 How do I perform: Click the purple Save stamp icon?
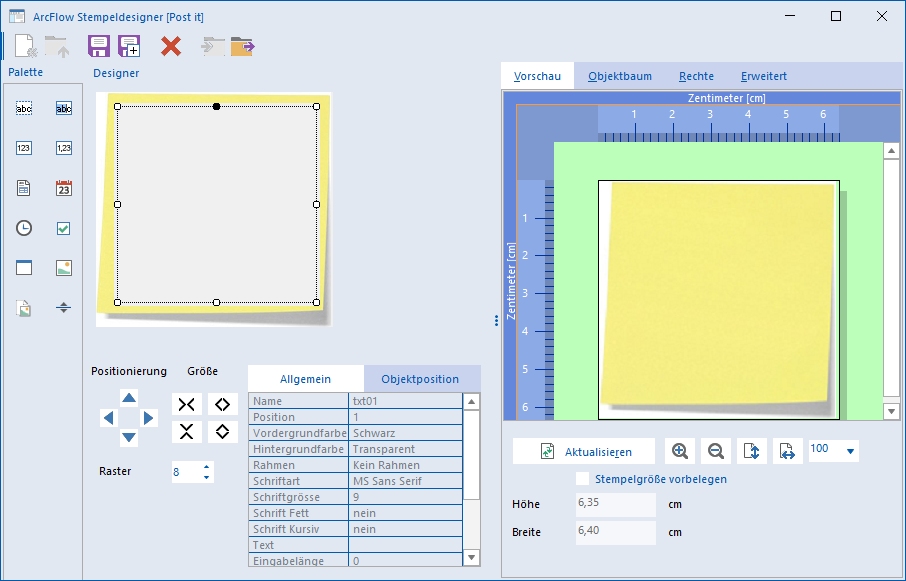tap(99, 46)
